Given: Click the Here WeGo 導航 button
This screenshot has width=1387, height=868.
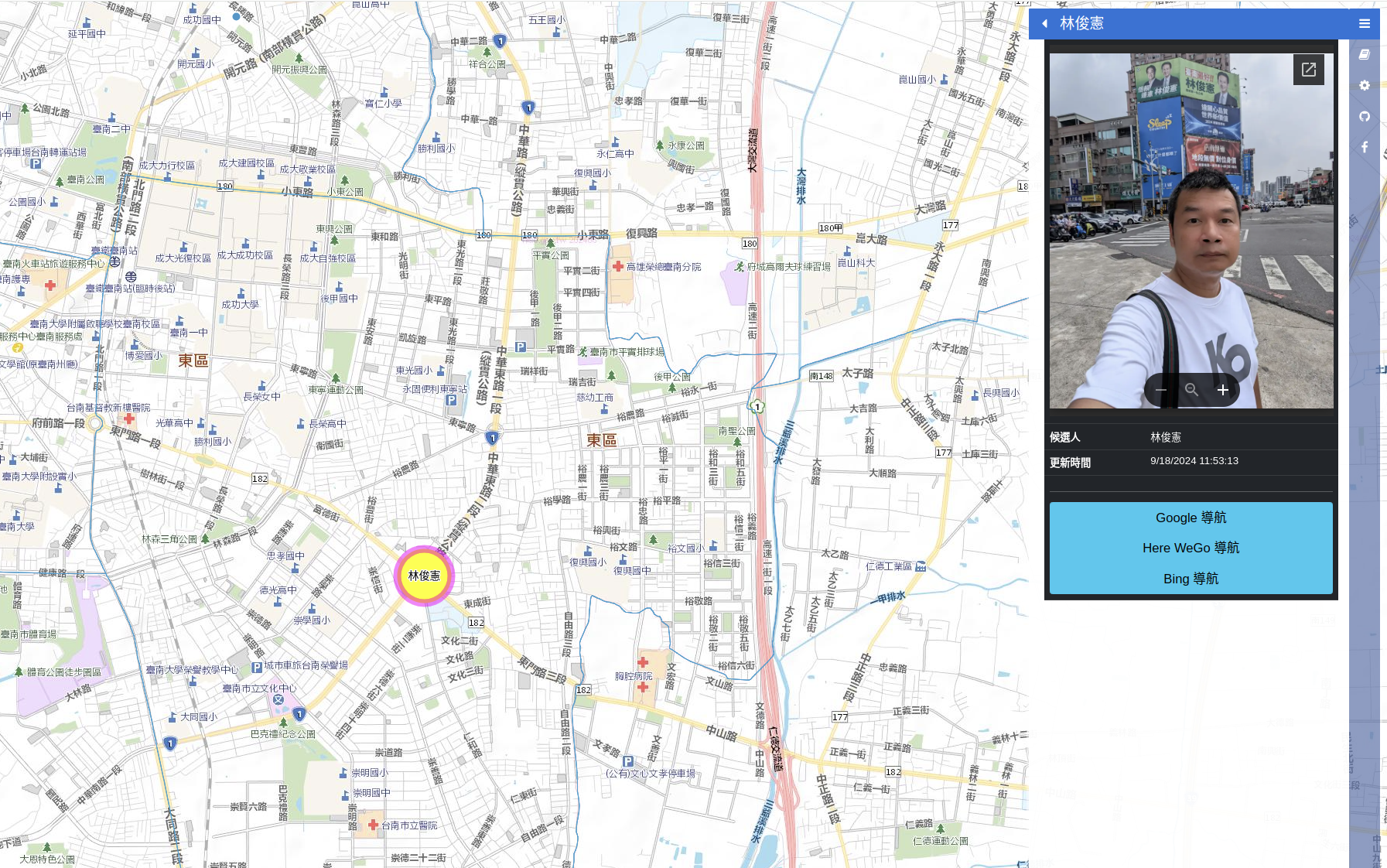Looking at the screenshot, I should (1191, 548).
